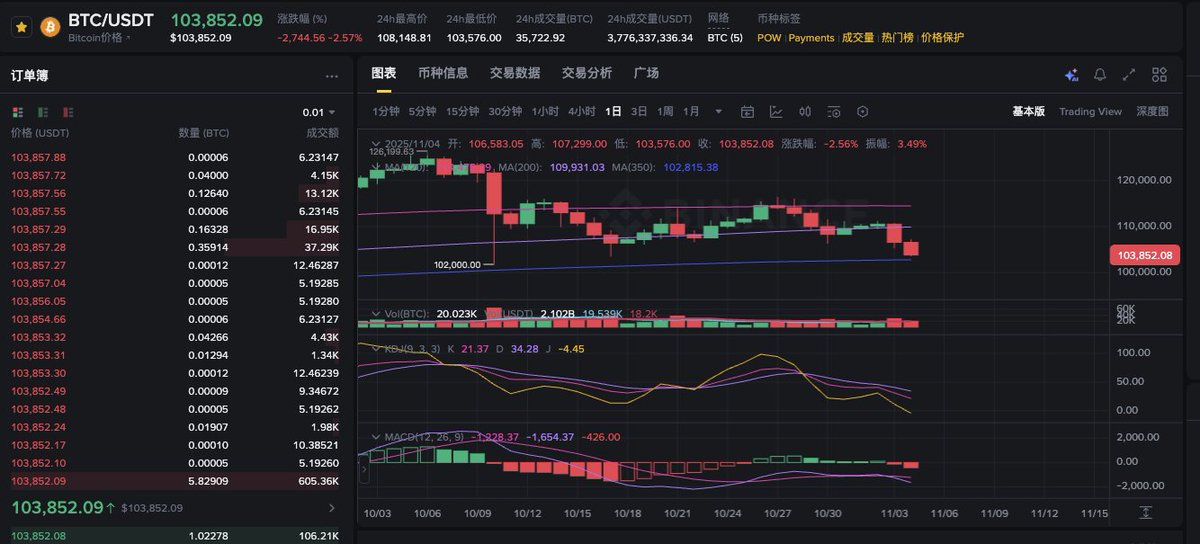
Task: Switch to the 交易分析 tab
Action: (x=587, y=73)
